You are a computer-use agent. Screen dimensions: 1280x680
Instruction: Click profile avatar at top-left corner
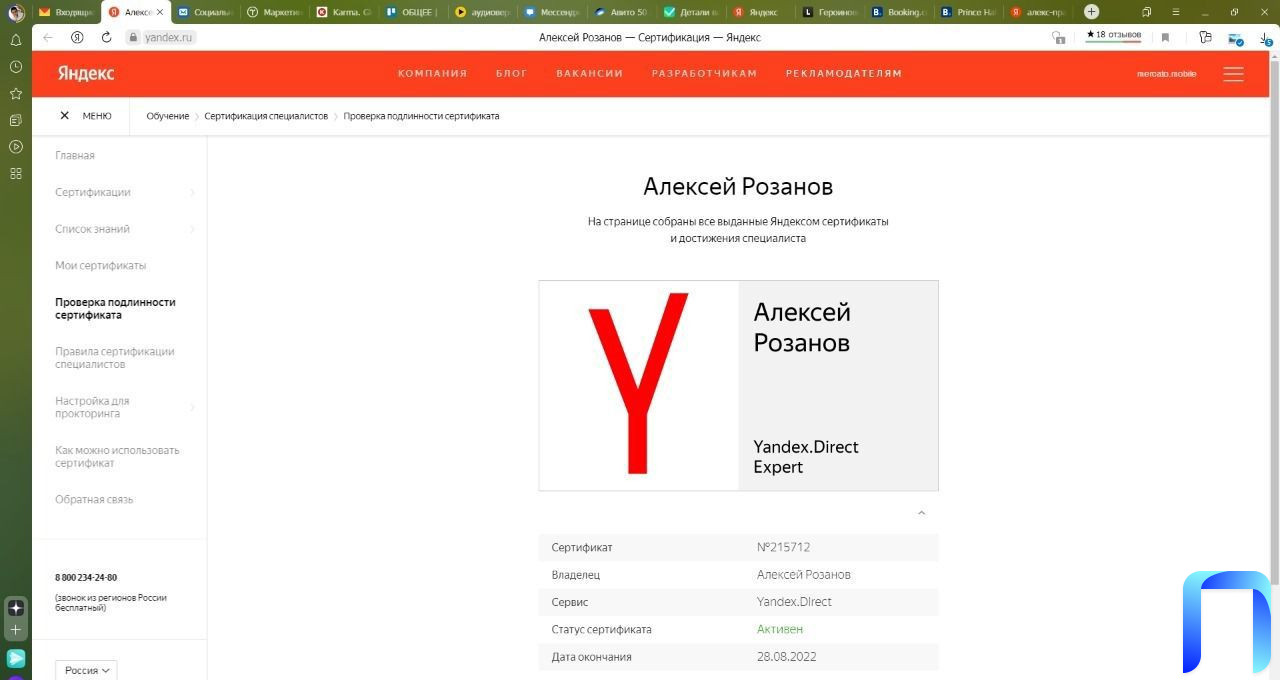pos(16,12)
